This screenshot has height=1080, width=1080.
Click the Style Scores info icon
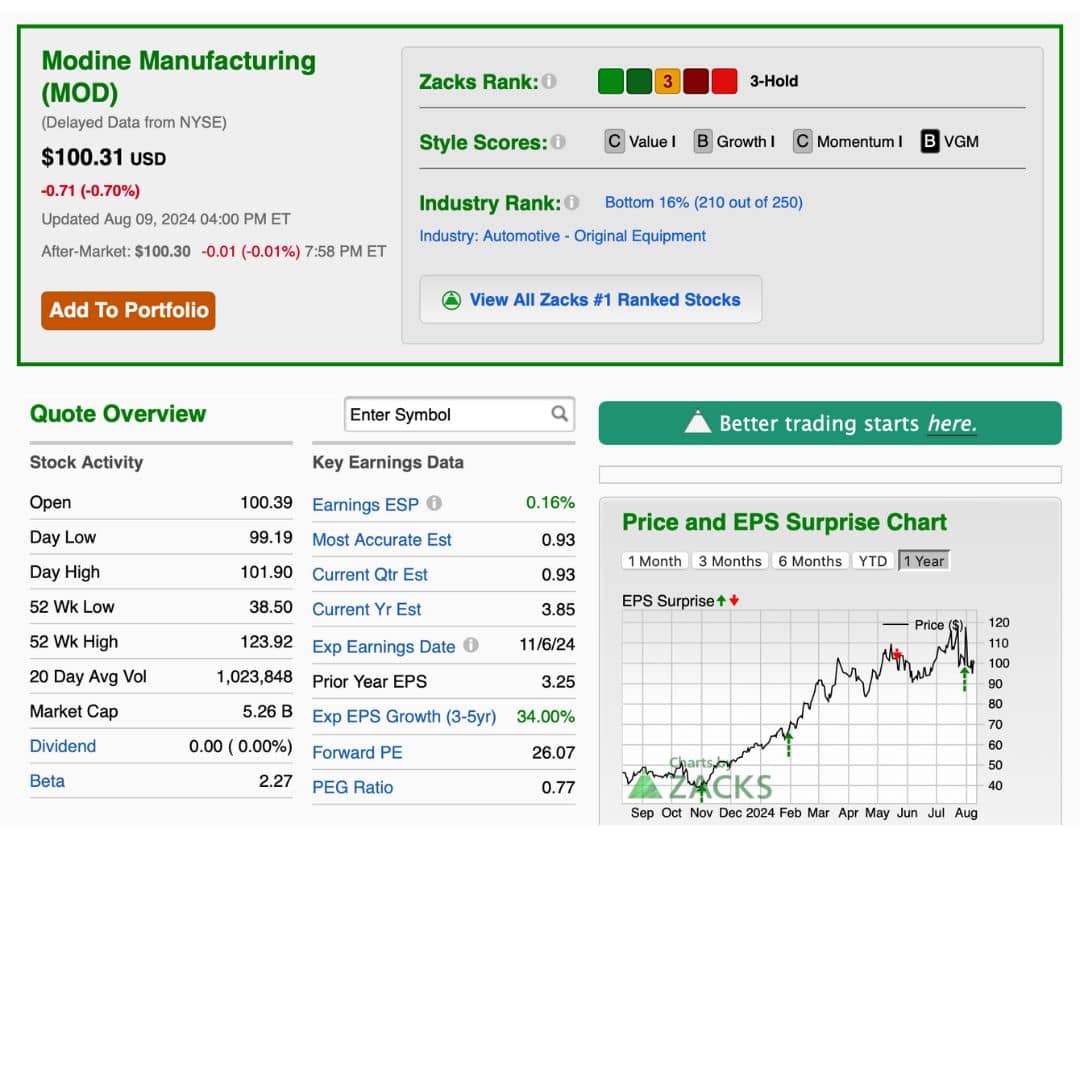[x=558, y=142]
